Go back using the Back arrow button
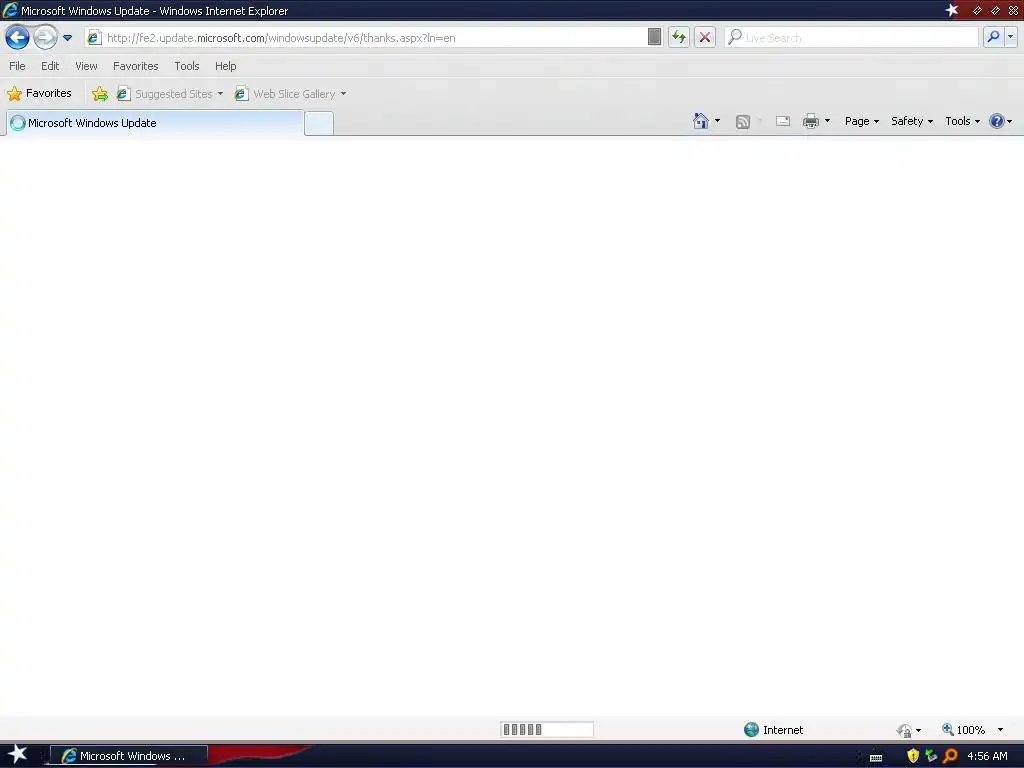Image resolution: width=1024 pixels, height=768 pixels. (17, 37)
